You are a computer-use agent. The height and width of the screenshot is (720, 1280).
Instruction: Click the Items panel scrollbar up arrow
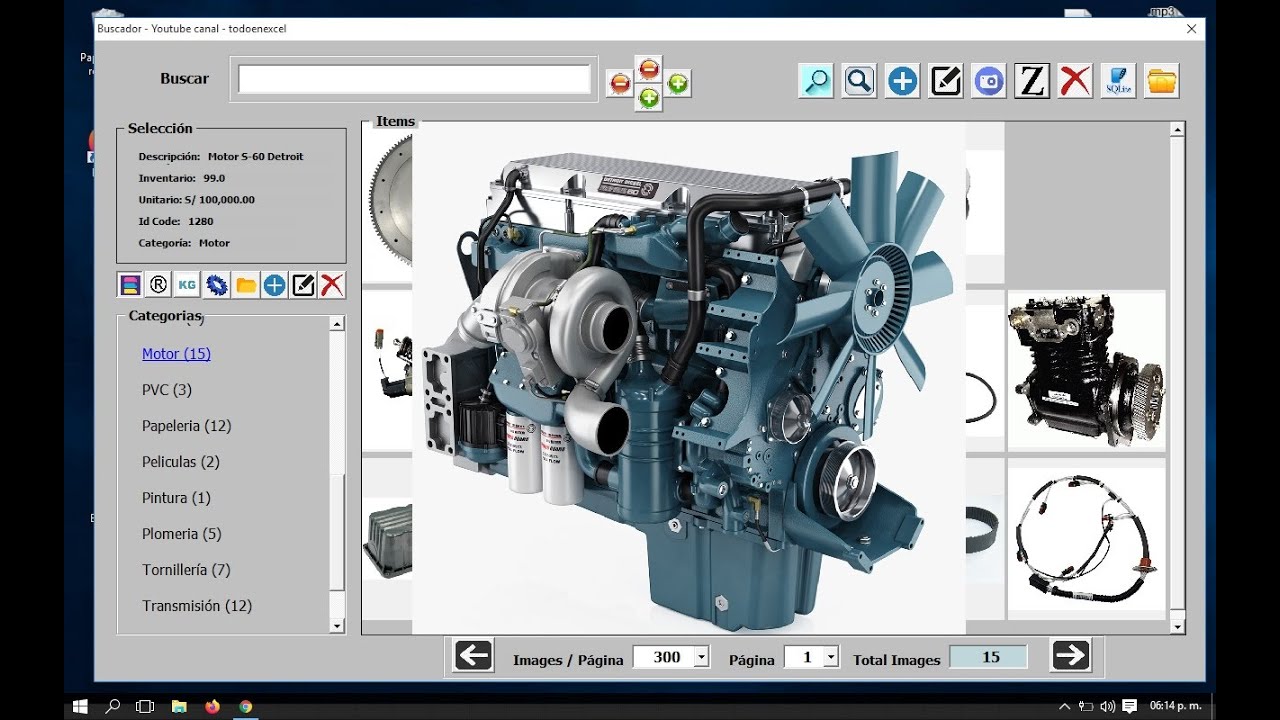click(1177, 129)
